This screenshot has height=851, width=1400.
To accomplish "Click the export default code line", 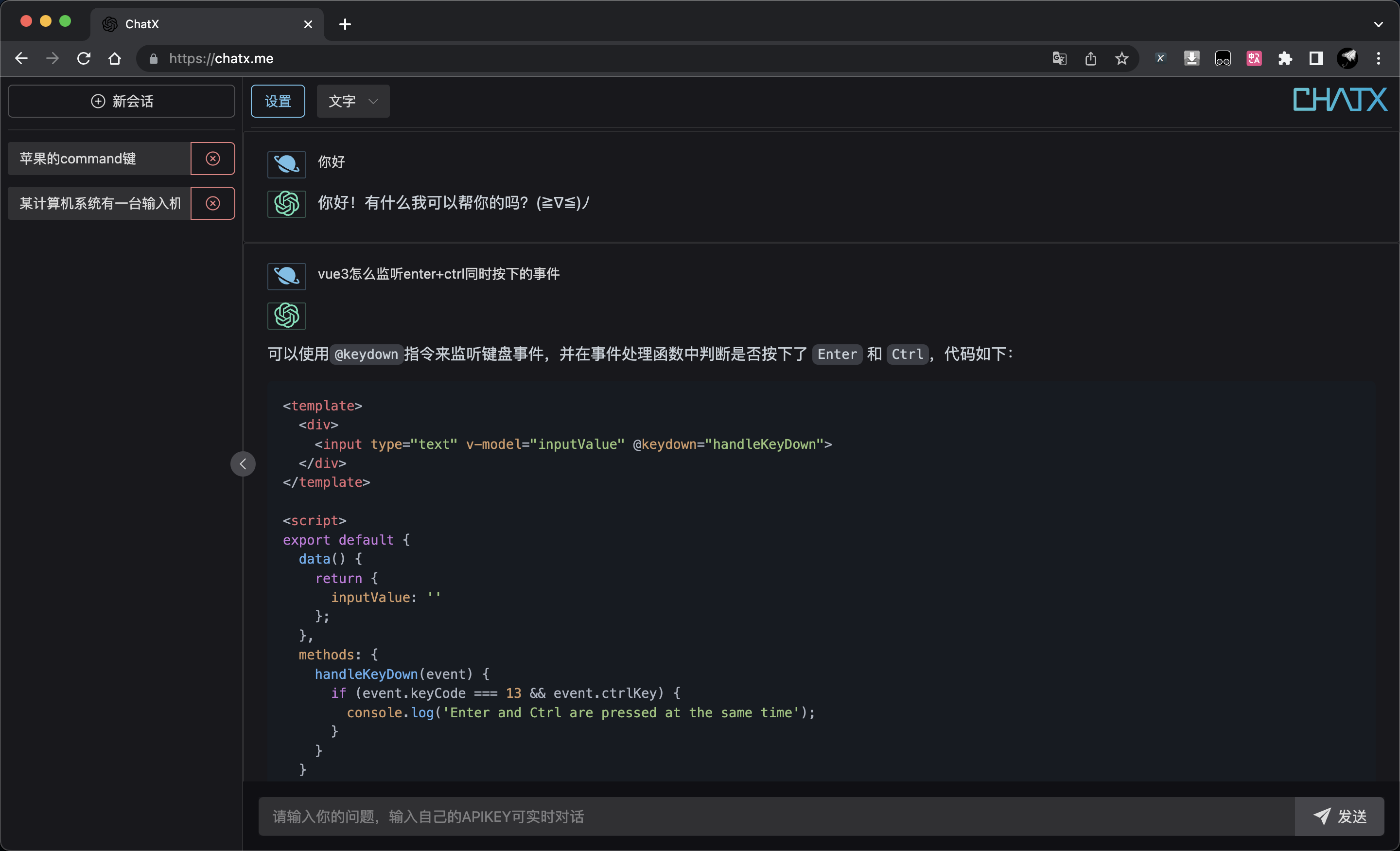I will coord(347,539).
